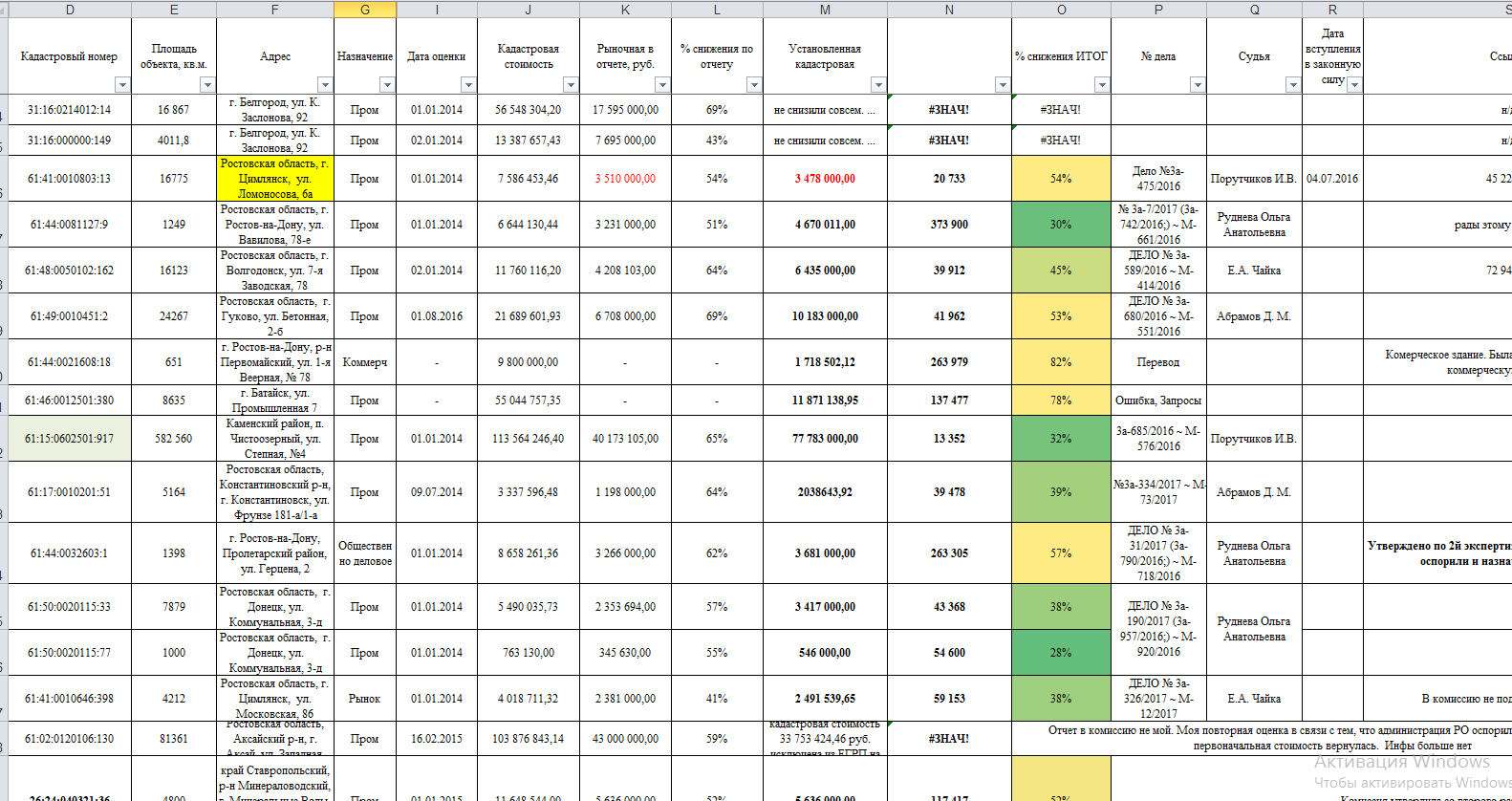The width and height of the screenshot is (1512, 801).
Task: Select column M by its header
Action: pos(825,10)
